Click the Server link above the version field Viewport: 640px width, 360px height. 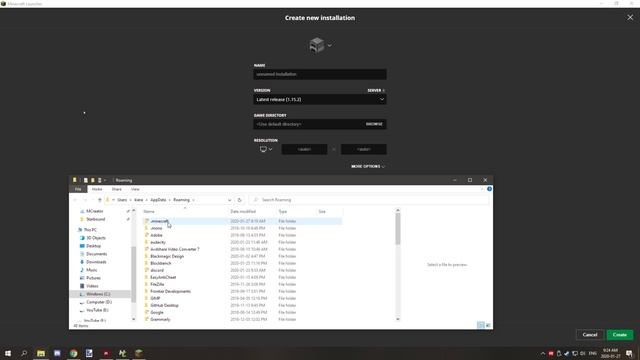(x=376, y=90)
